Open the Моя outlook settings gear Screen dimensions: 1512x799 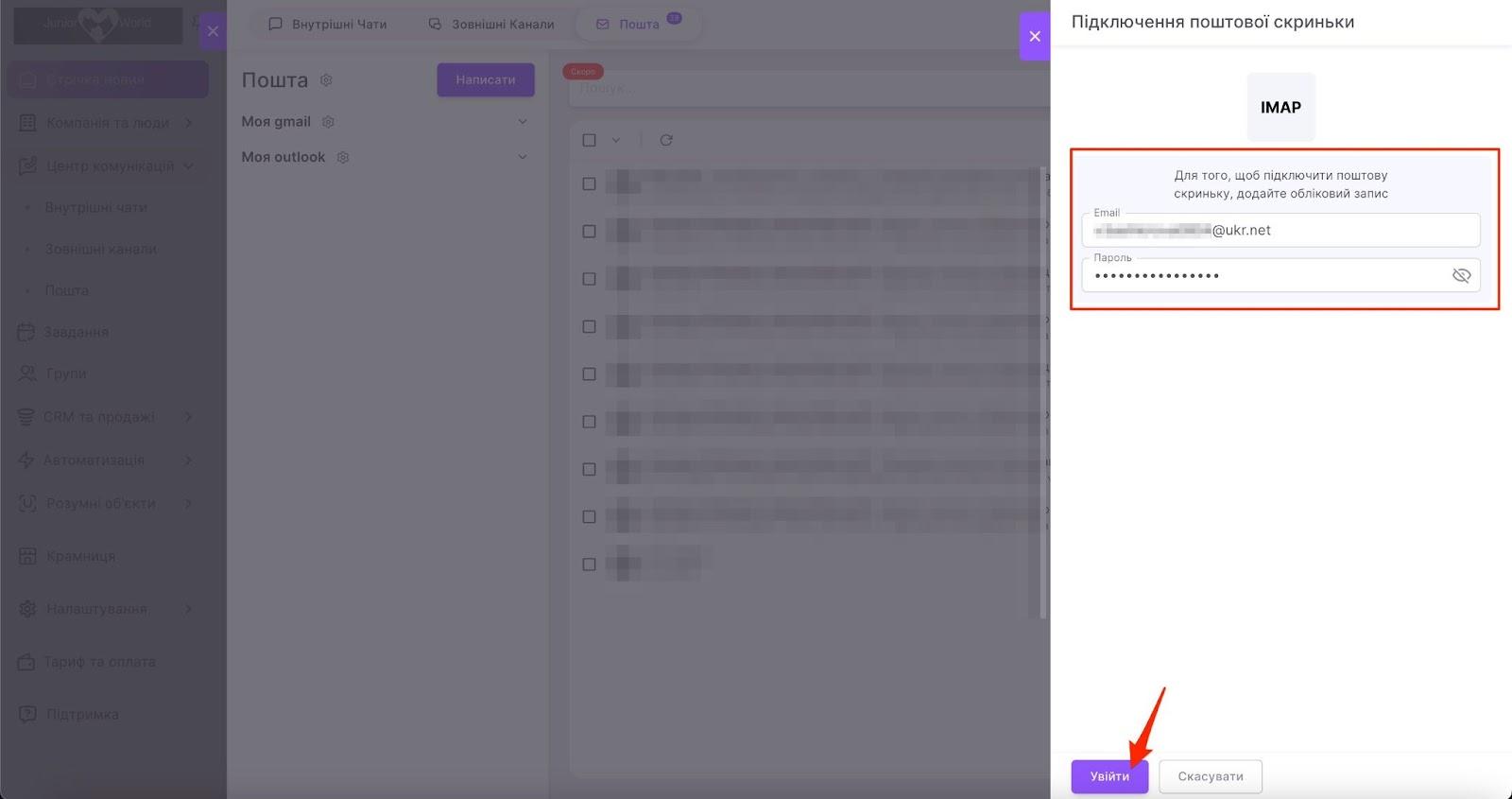(x=343, y=158)
